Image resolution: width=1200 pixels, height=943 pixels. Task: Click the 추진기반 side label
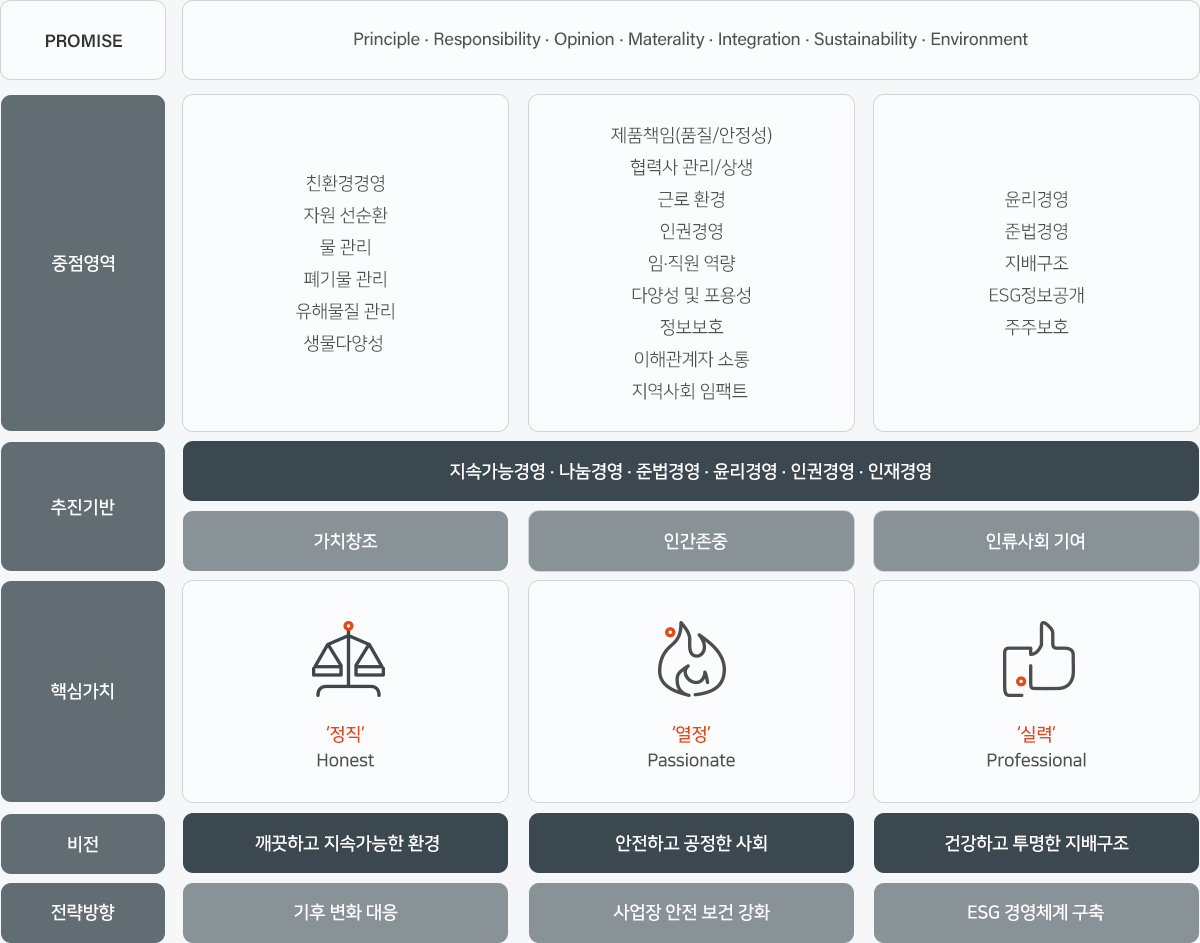coord(83,506)
